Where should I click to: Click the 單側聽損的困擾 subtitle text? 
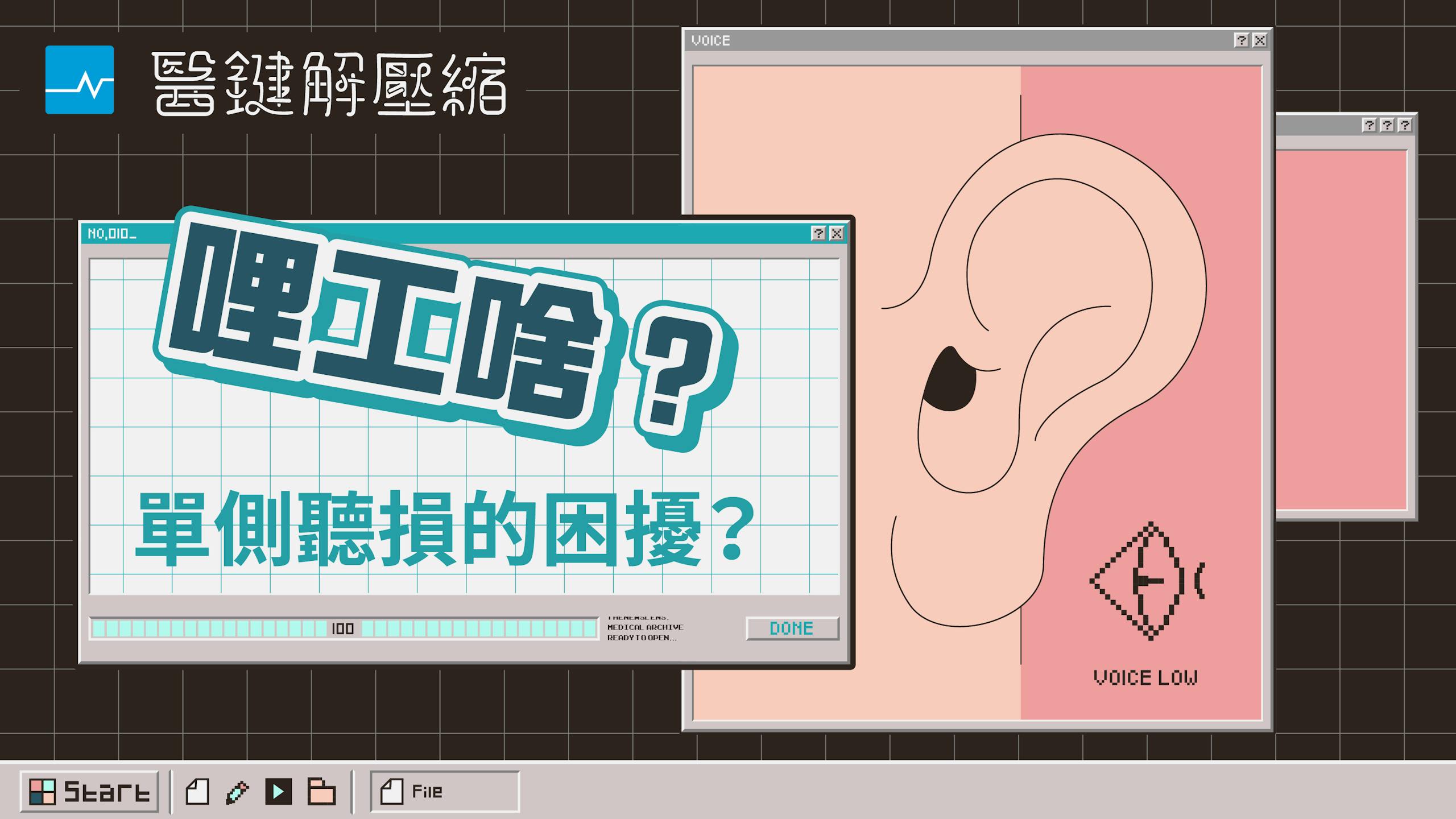click(x=445, y=530)
